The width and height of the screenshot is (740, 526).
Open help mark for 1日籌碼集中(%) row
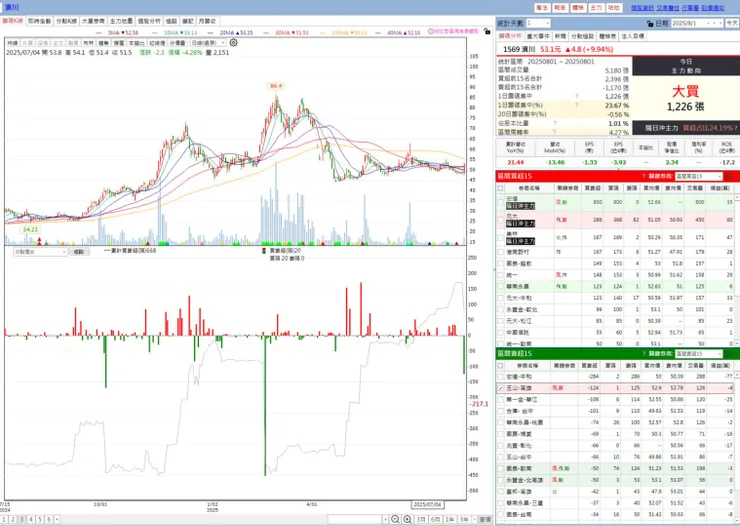[577, 105]
